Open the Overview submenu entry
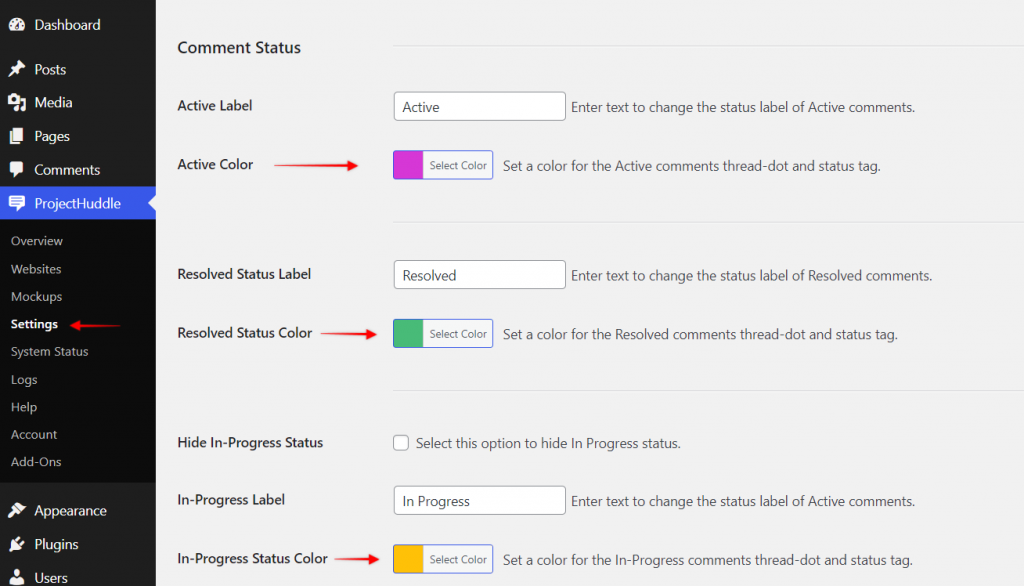The image size is (1024, 586). click(x=37, y=241)
